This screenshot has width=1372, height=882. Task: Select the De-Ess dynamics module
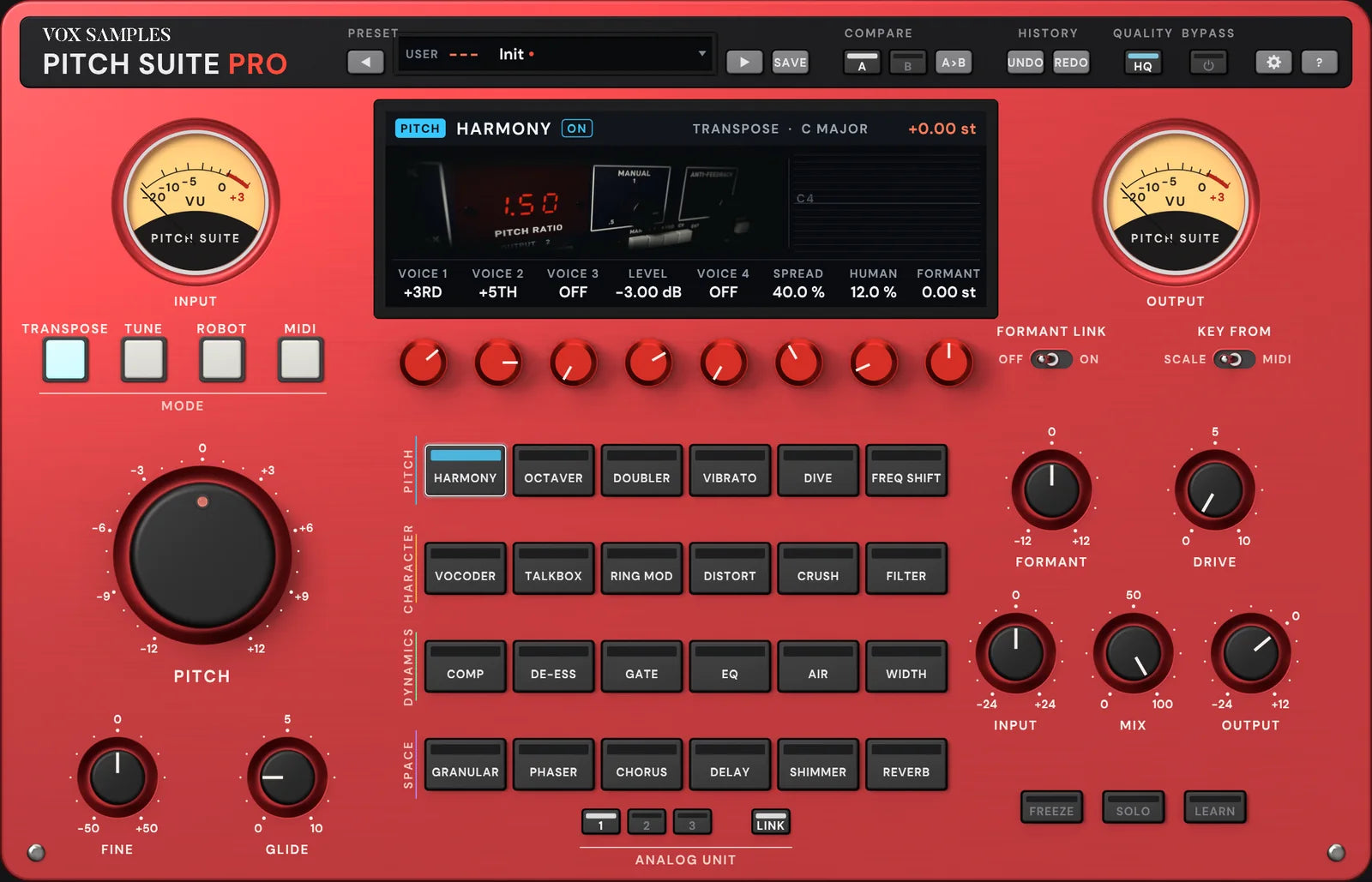(553, 665)
